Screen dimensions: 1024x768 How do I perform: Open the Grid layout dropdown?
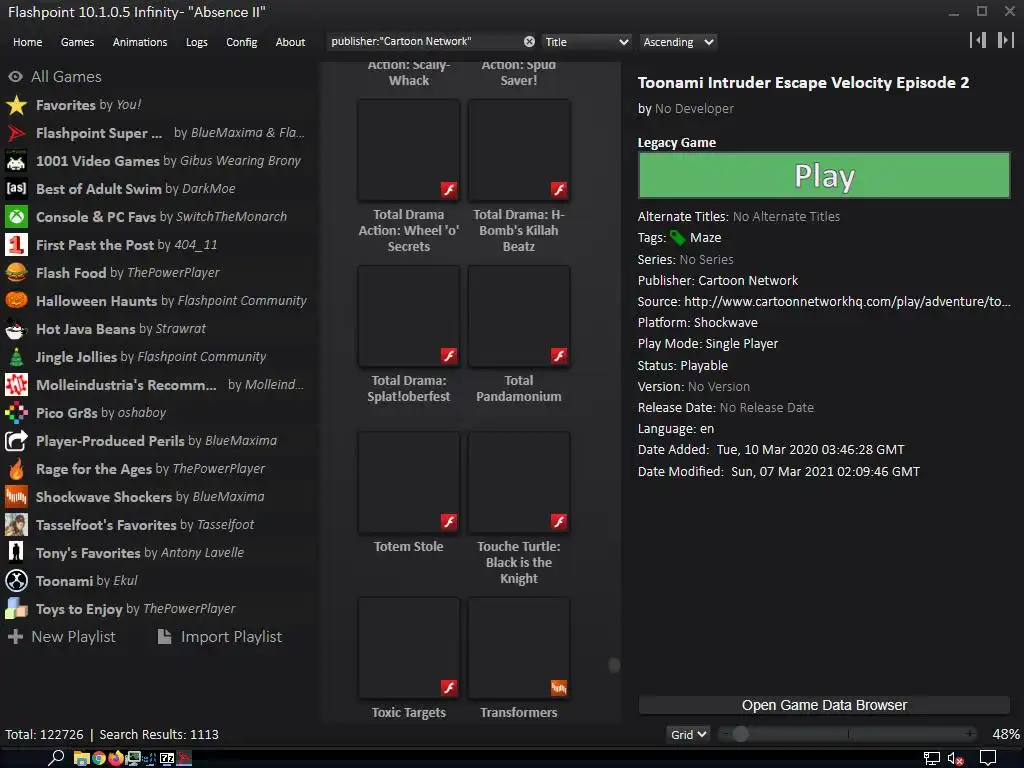688,735
